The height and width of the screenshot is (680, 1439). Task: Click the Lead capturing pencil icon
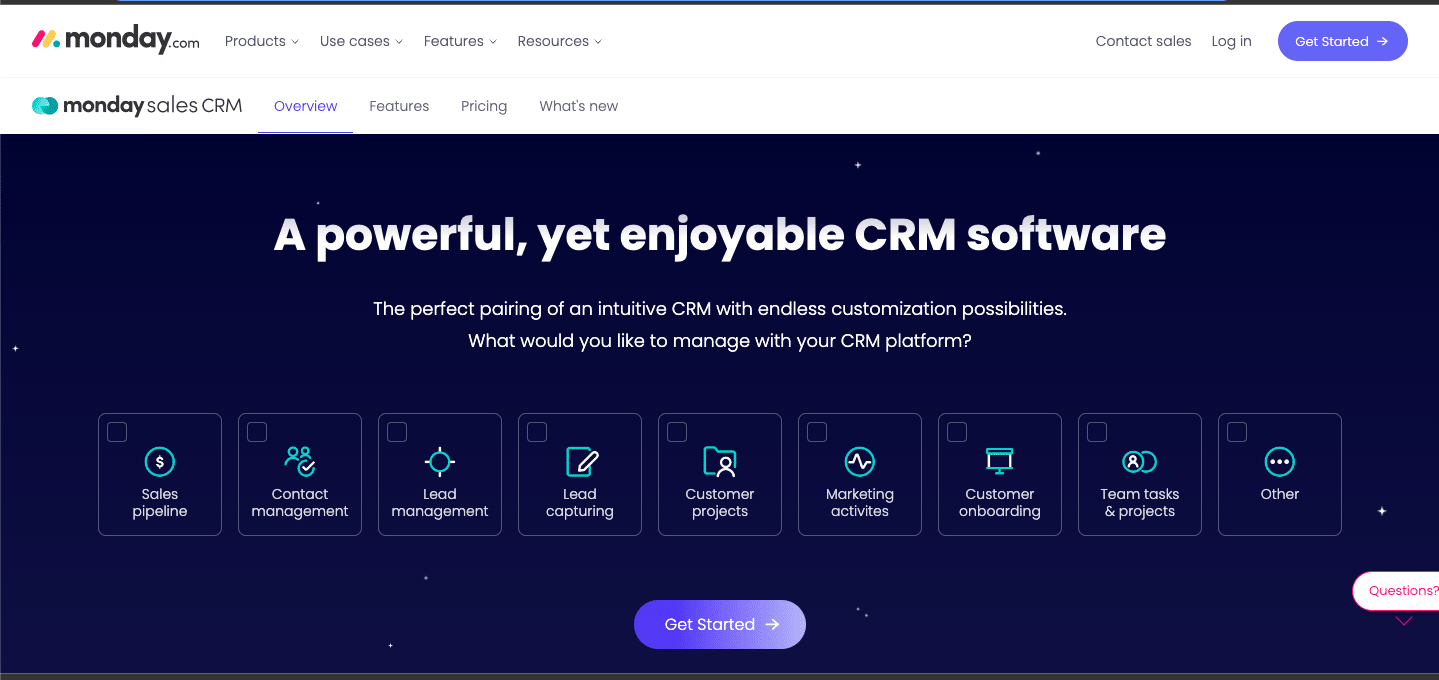(581, 461)
